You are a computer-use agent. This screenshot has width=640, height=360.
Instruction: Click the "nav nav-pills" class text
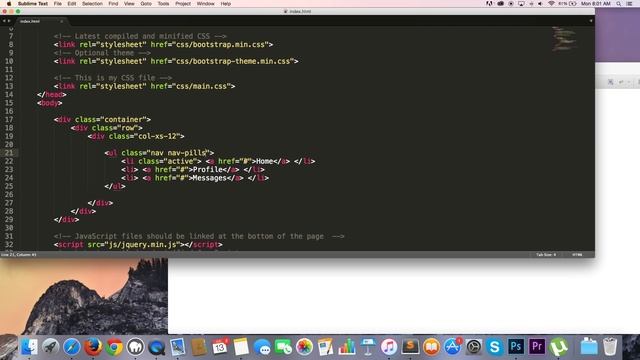(x=178, y=153)
